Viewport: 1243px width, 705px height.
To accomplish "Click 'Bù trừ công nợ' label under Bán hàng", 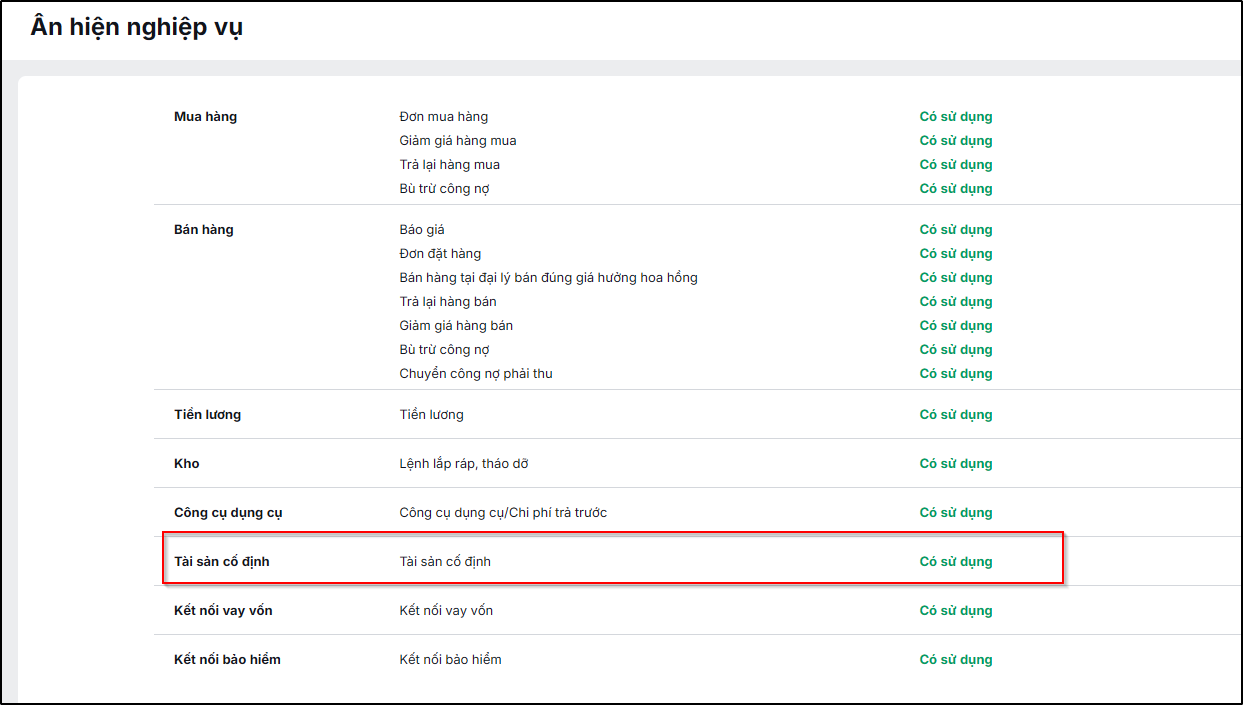I will 445,350.
